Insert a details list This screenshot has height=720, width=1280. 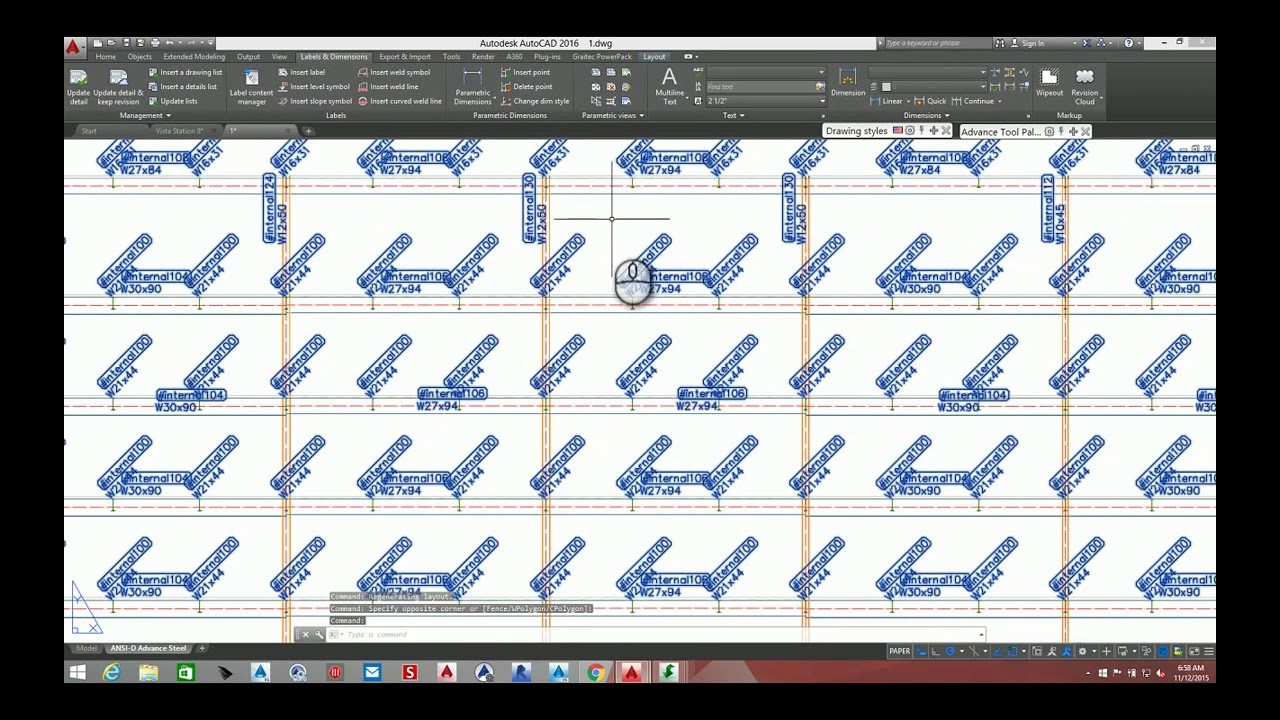(182, 87)
